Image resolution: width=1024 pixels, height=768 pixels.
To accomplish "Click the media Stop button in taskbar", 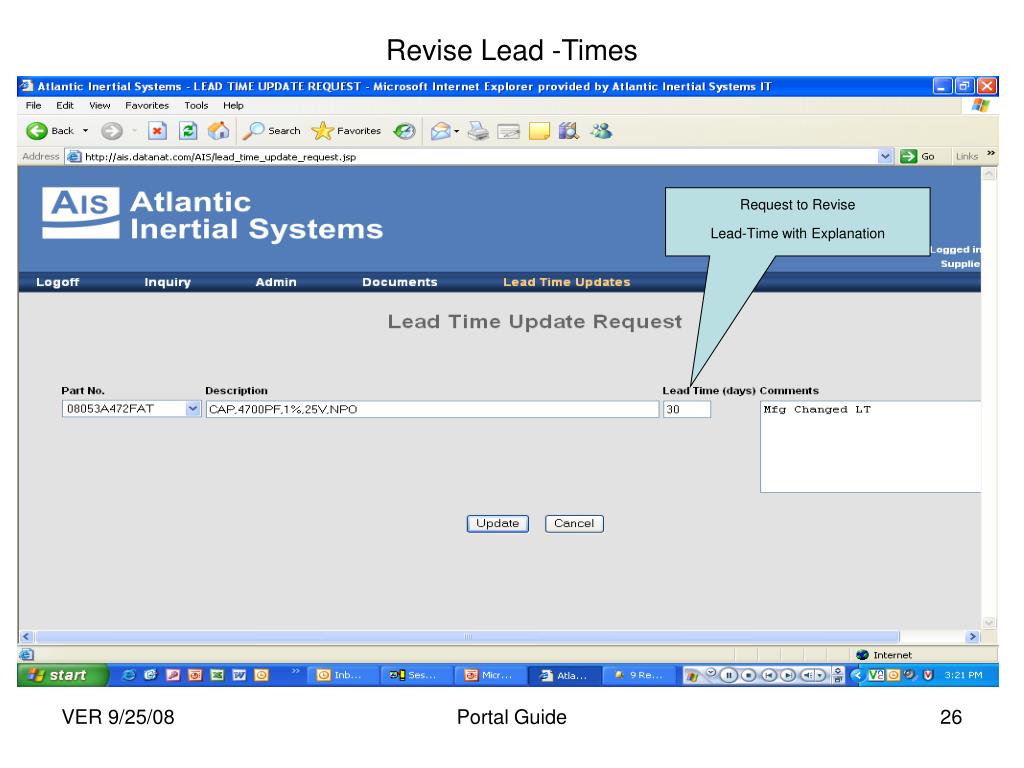I will (748, 675).
